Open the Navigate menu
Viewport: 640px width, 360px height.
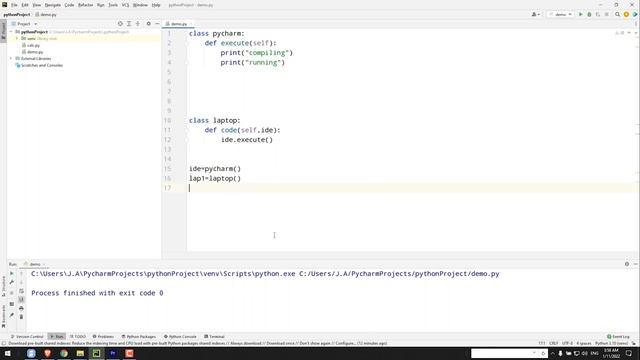(x=53, y=5)
